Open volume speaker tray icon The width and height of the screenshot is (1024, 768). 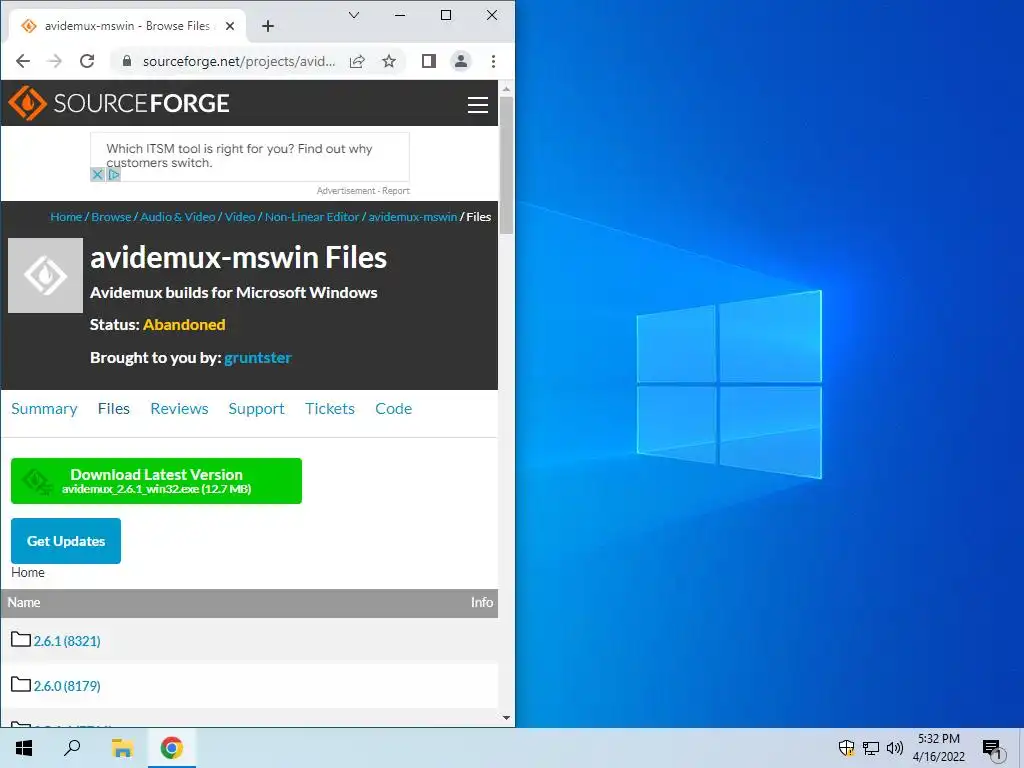point(895,748)
